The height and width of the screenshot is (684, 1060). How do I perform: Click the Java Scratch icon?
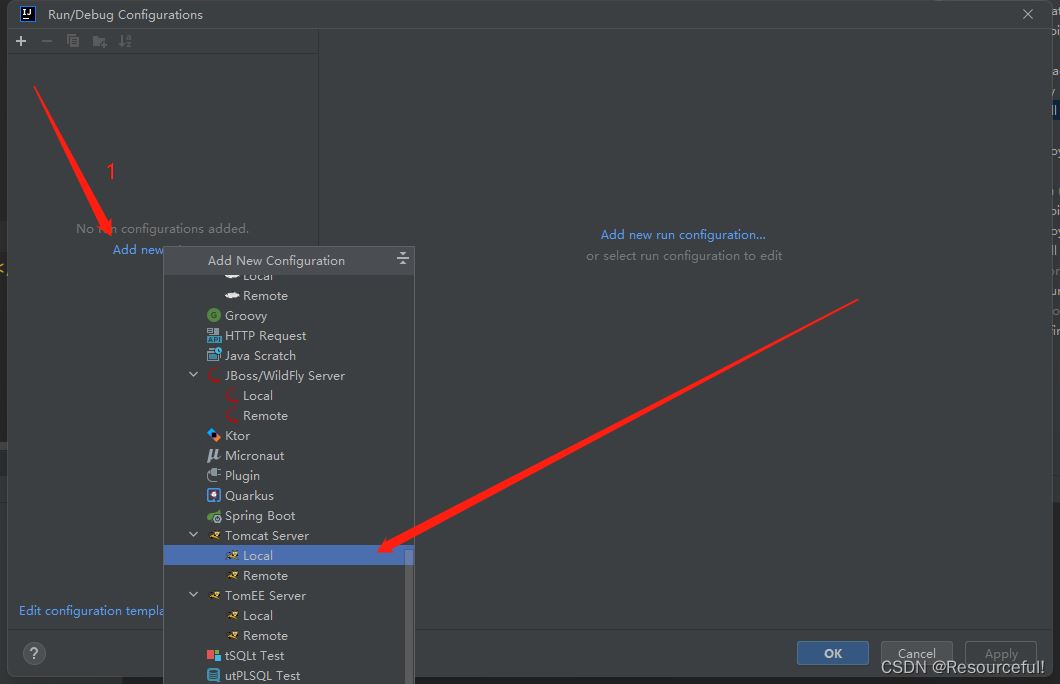(214, 355)
